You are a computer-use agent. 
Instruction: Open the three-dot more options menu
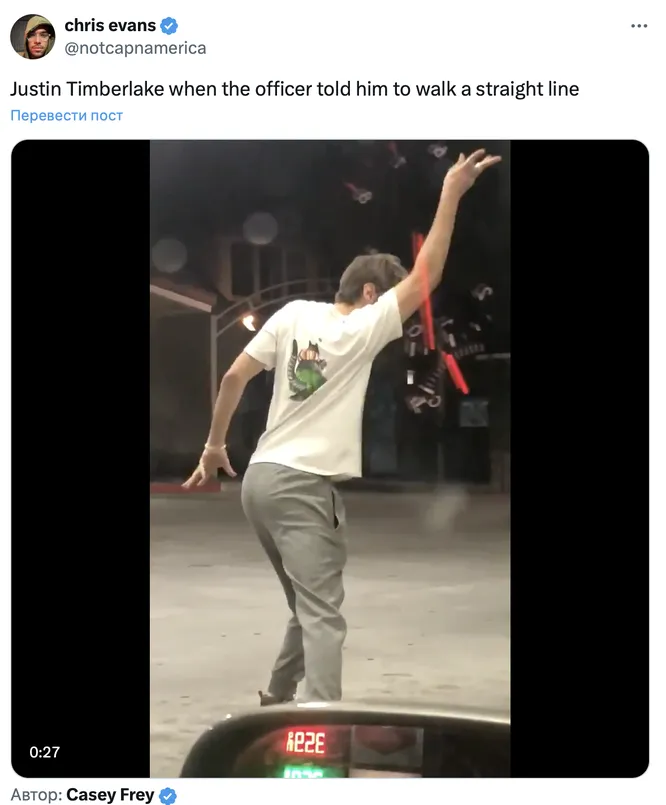click(639, 26)
